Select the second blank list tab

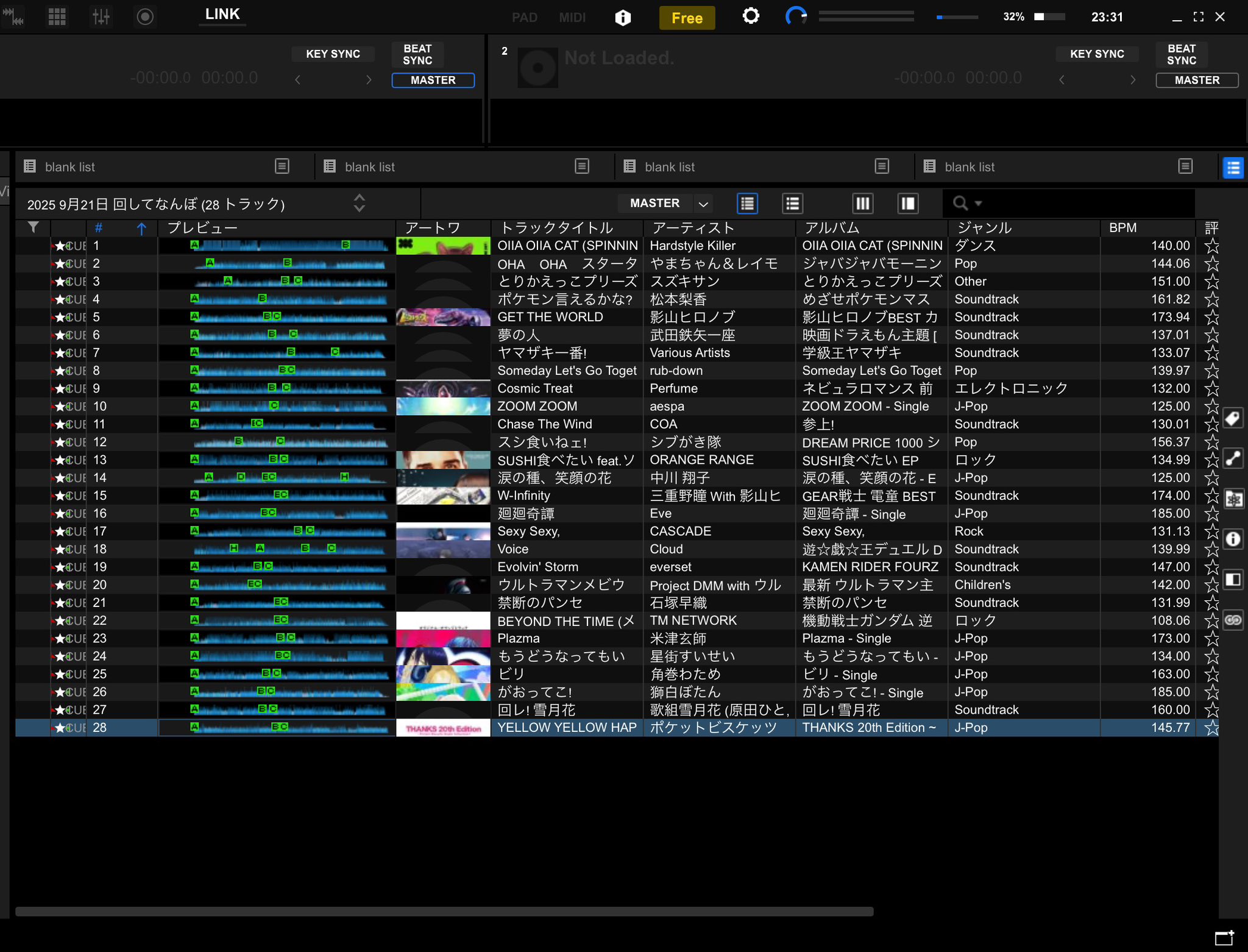(369, 167)
